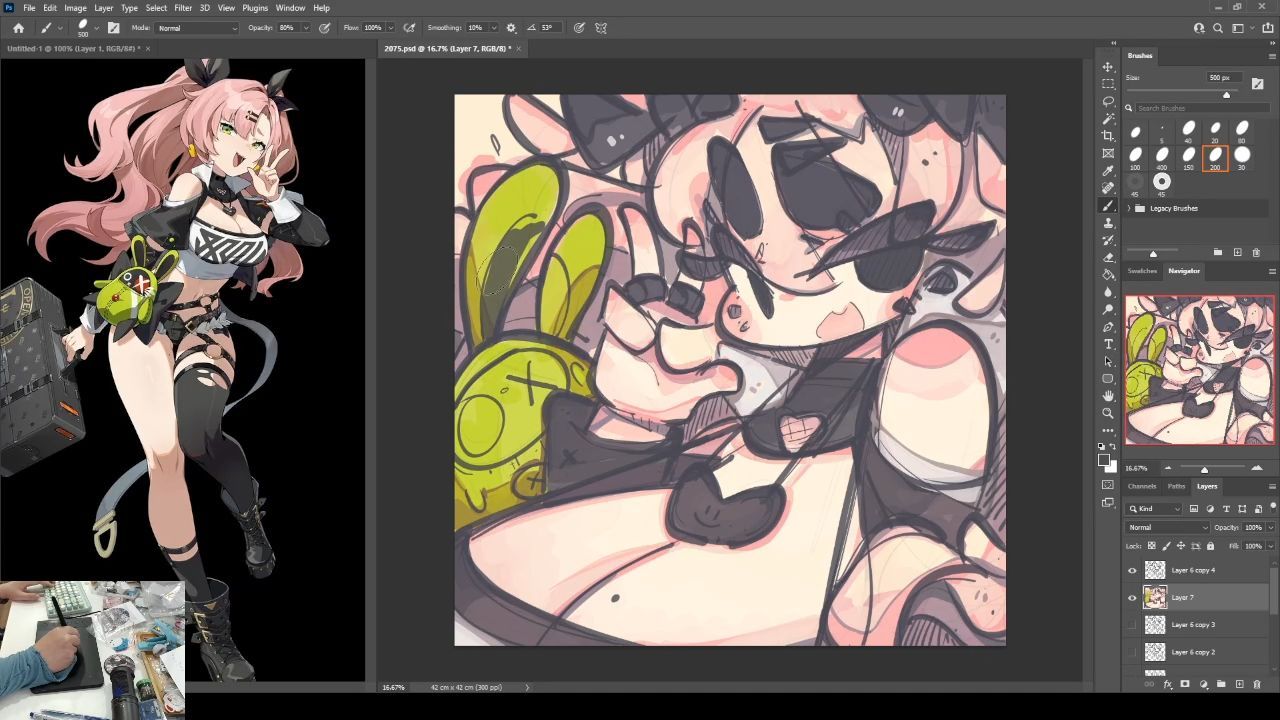1280x720 pixels.
Task: Create new layer from Layers panel footer
Action: click(x=1239, y=684)
